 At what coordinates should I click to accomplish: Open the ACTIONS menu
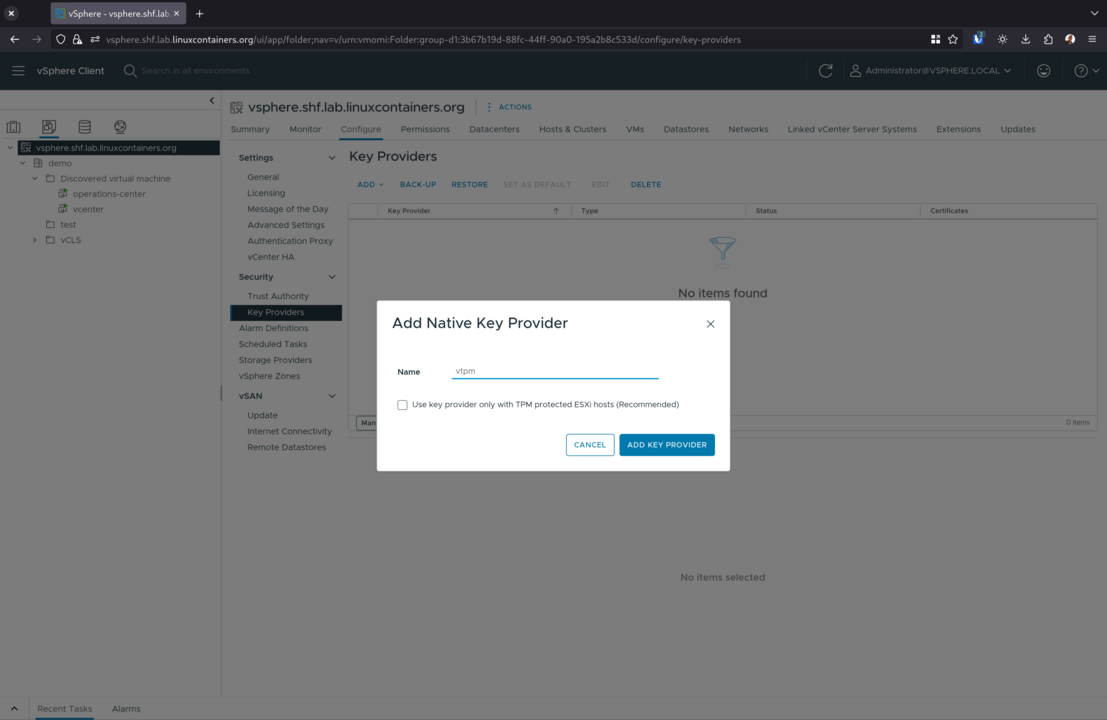[x=510, y=107]
